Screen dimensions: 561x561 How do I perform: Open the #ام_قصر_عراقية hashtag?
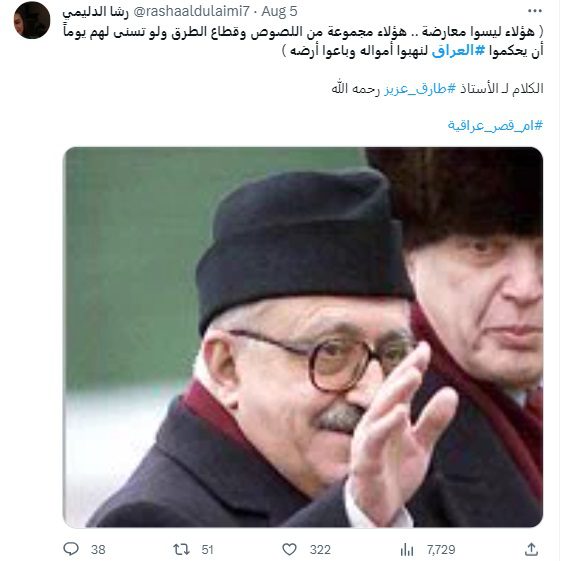pyautogui.click(x=495, y=126)
